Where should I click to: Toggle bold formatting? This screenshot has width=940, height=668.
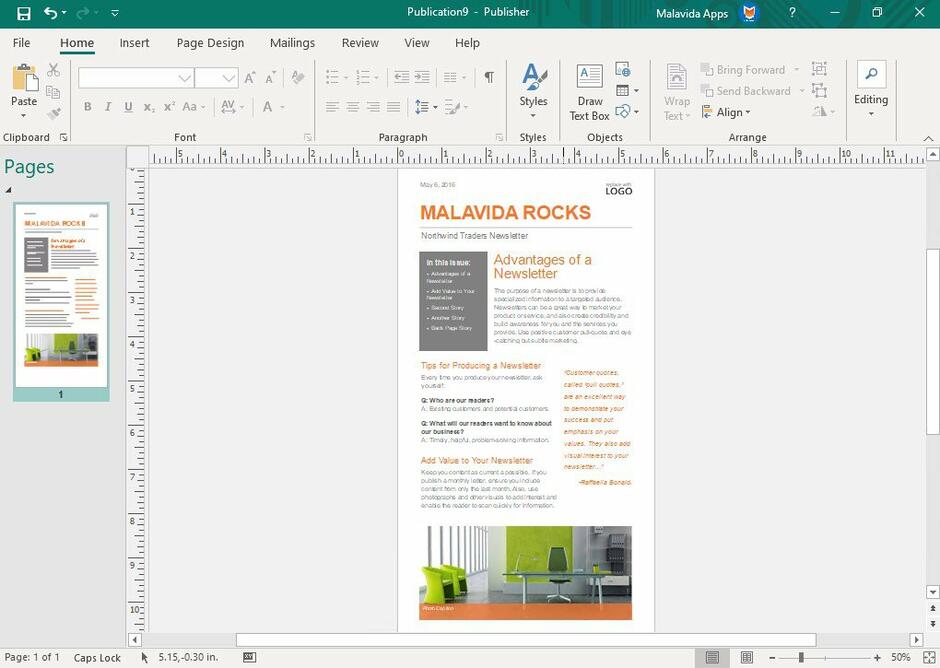coord(88,107)
